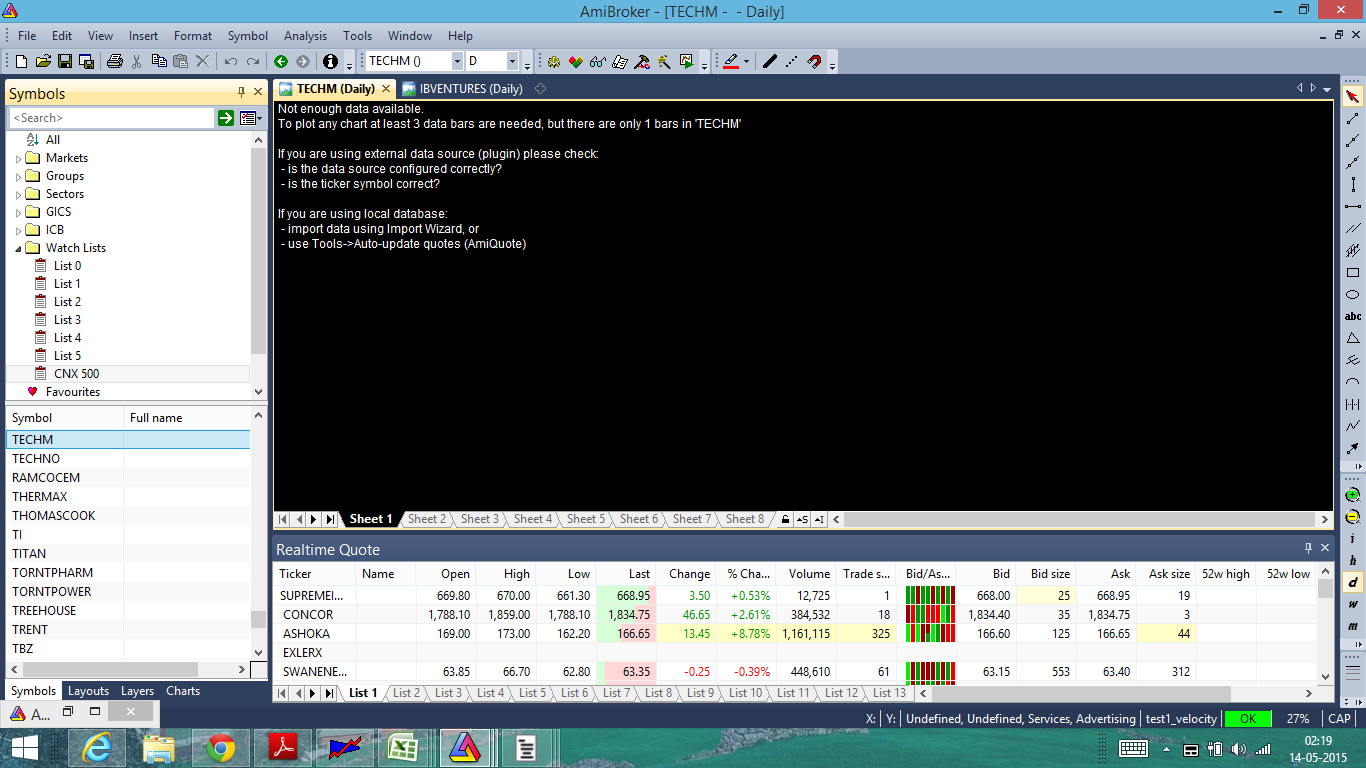Select List 5 quote tab
Screen dimensions: 1366x768
pos(532,693)
